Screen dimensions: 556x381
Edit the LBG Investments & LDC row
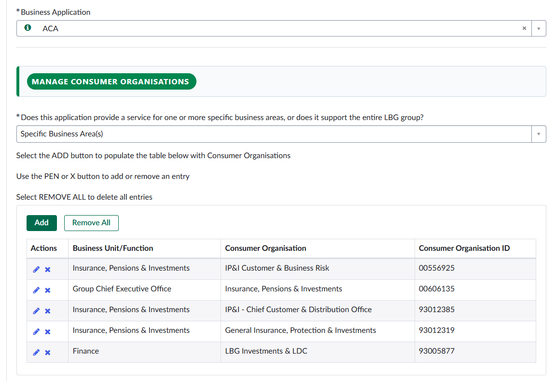(x=36, y=352)
